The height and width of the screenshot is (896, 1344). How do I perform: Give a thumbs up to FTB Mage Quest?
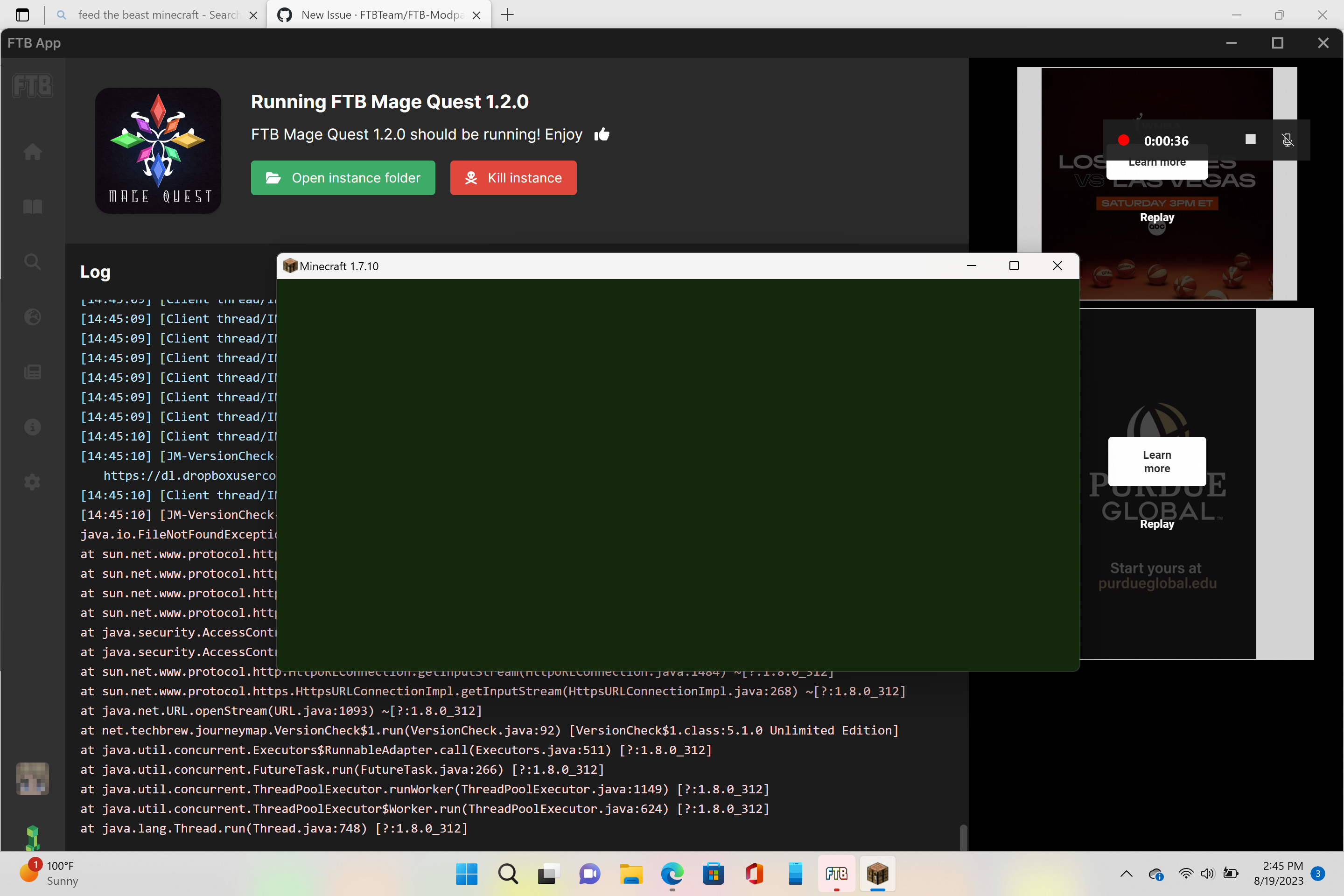click(x=602, y=134)
